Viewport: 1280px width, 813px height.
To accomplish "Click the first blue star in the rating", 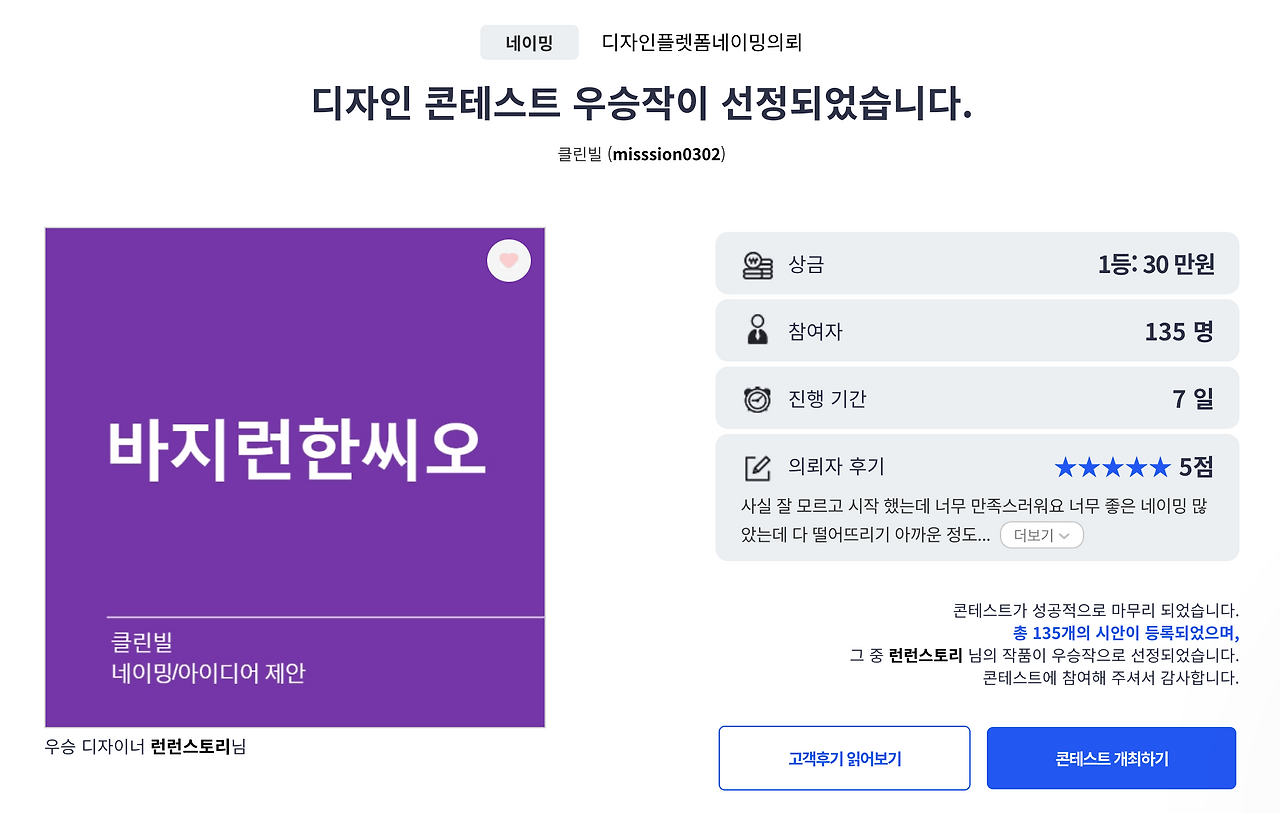I will point(1067,466).
